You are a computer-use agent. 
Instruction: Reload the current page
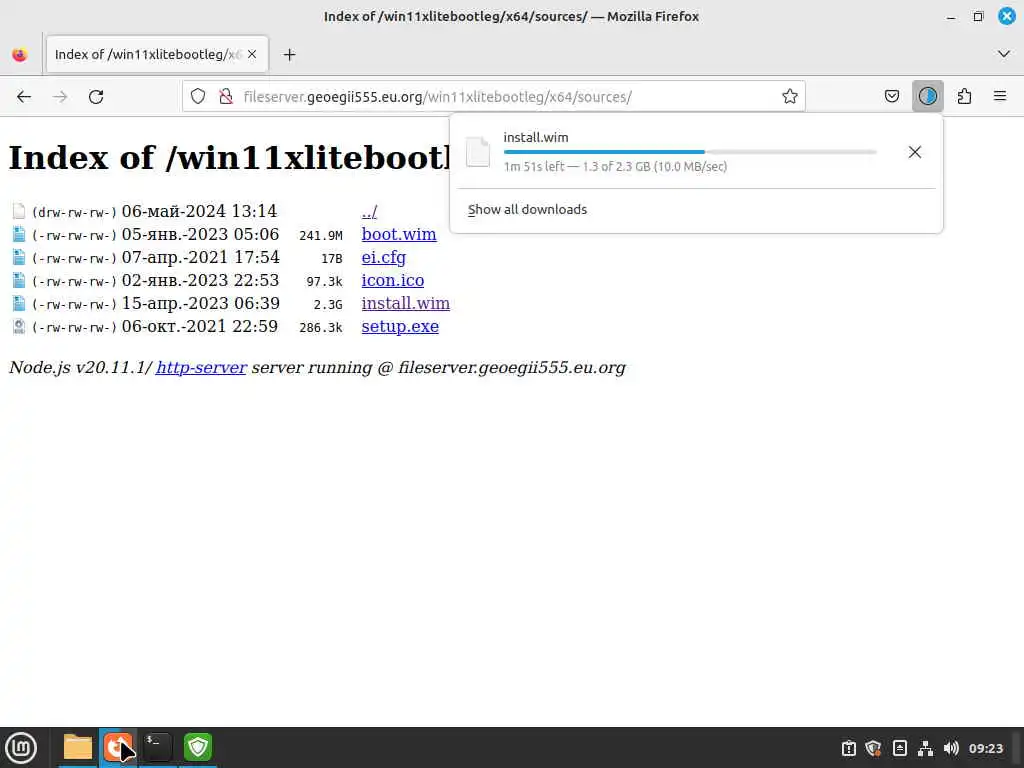click(96, 97)
